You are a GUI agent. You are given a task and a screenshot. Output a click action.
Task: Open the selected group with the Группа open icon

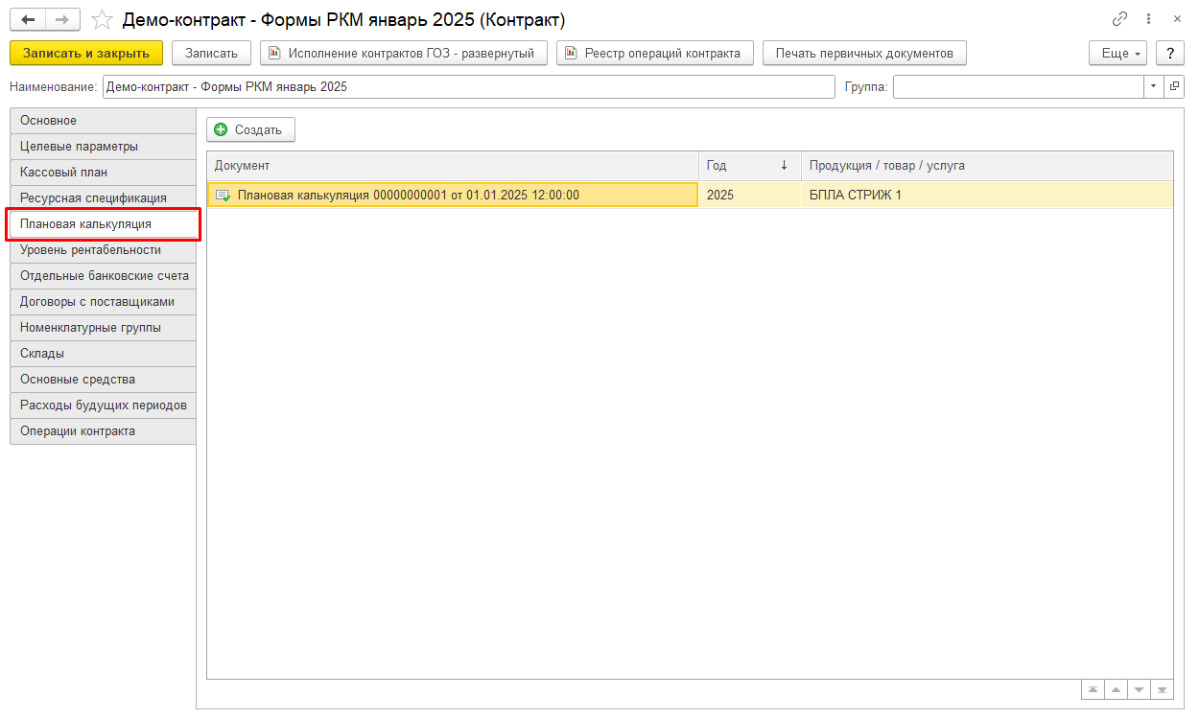[x=1175, y=87]
